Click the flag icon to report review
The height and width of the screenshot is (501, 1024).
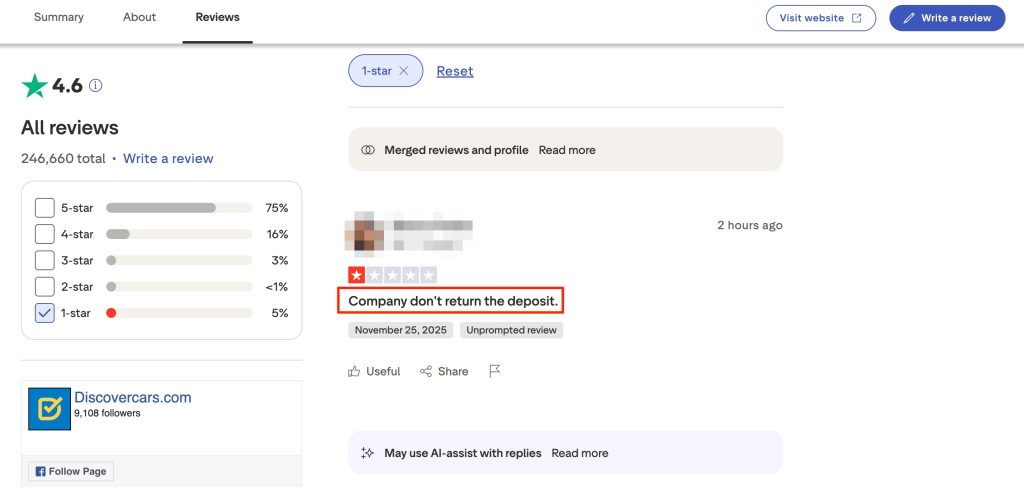pyautogui.click(x=494, y=371)
